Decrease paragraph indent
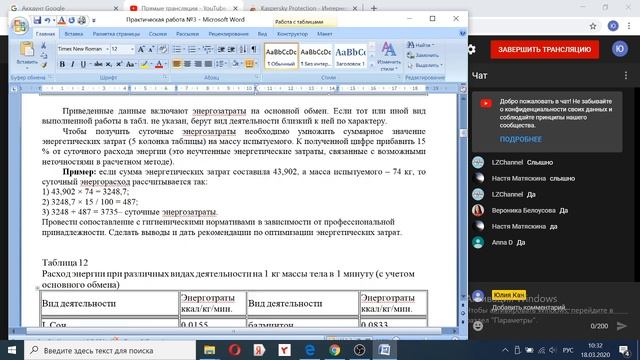Screen dimensions: 640x360 (x=221, y=49)
